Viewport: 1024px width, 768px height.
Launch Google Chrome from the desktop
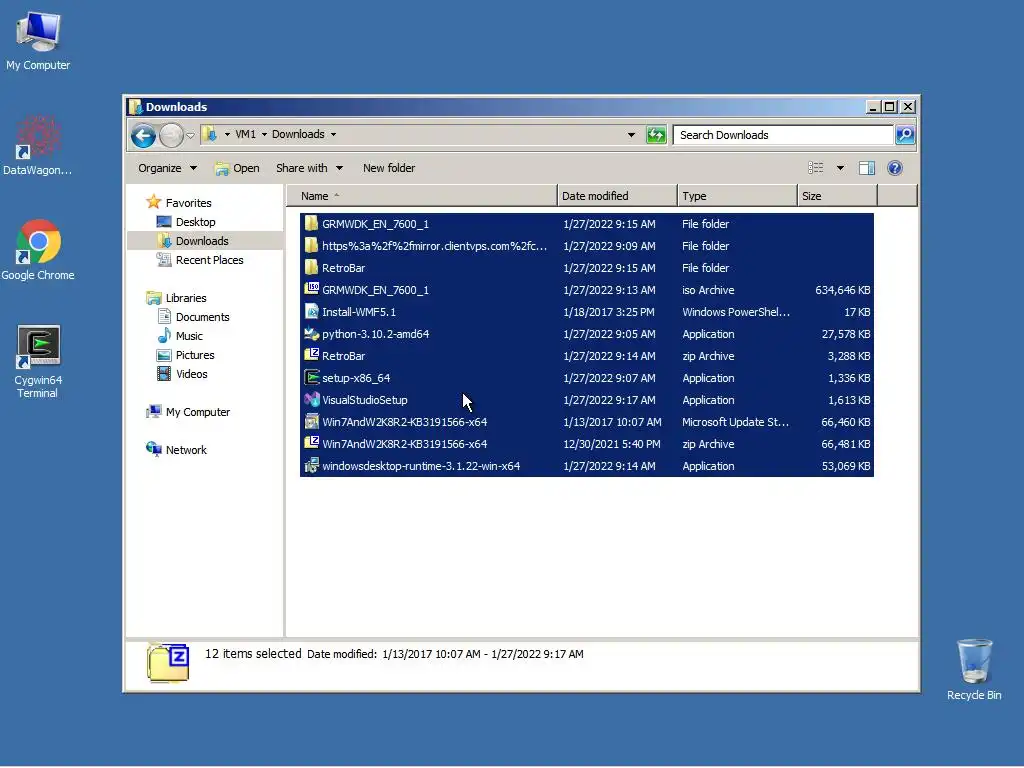pos(38,249)
